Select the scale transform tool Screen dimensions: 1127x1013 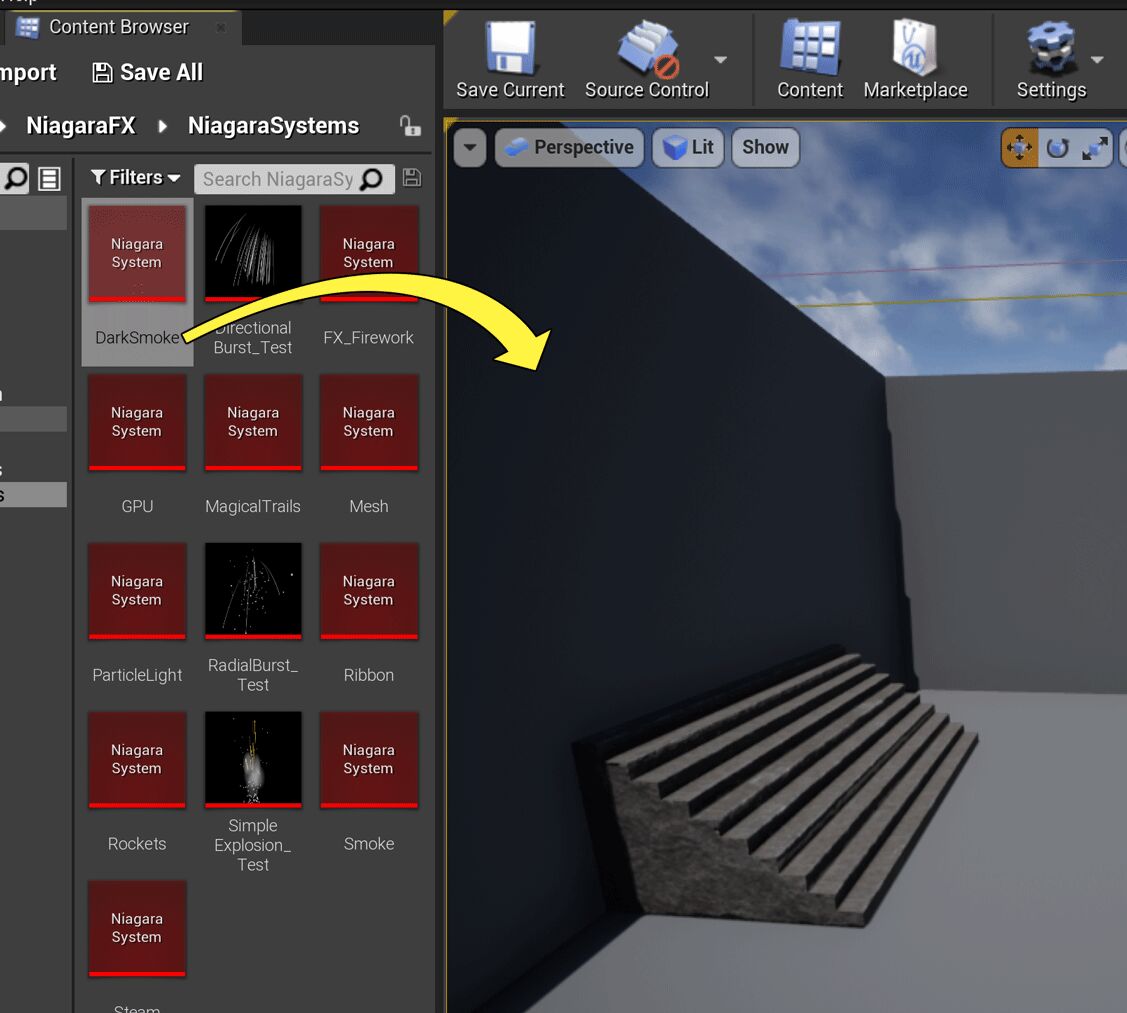point(1095,148)
